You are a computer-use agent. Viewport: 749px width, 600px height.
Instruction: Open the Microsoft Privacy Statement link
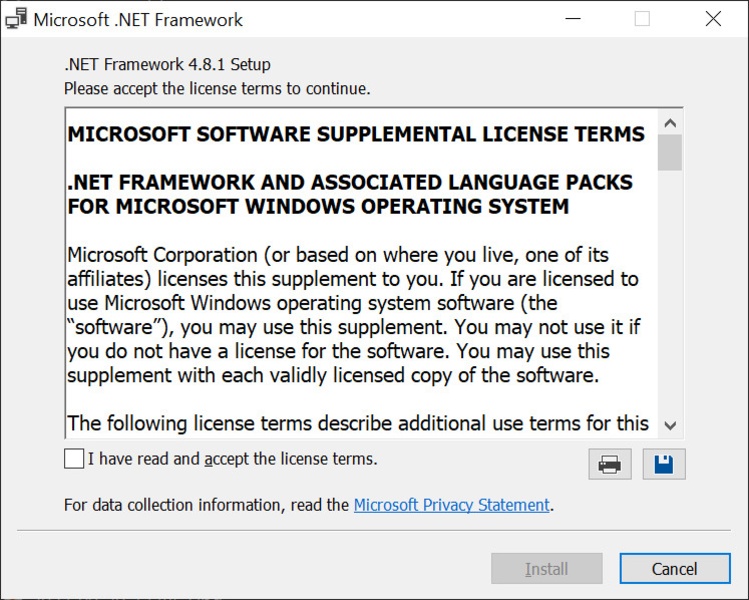(452, 505)
